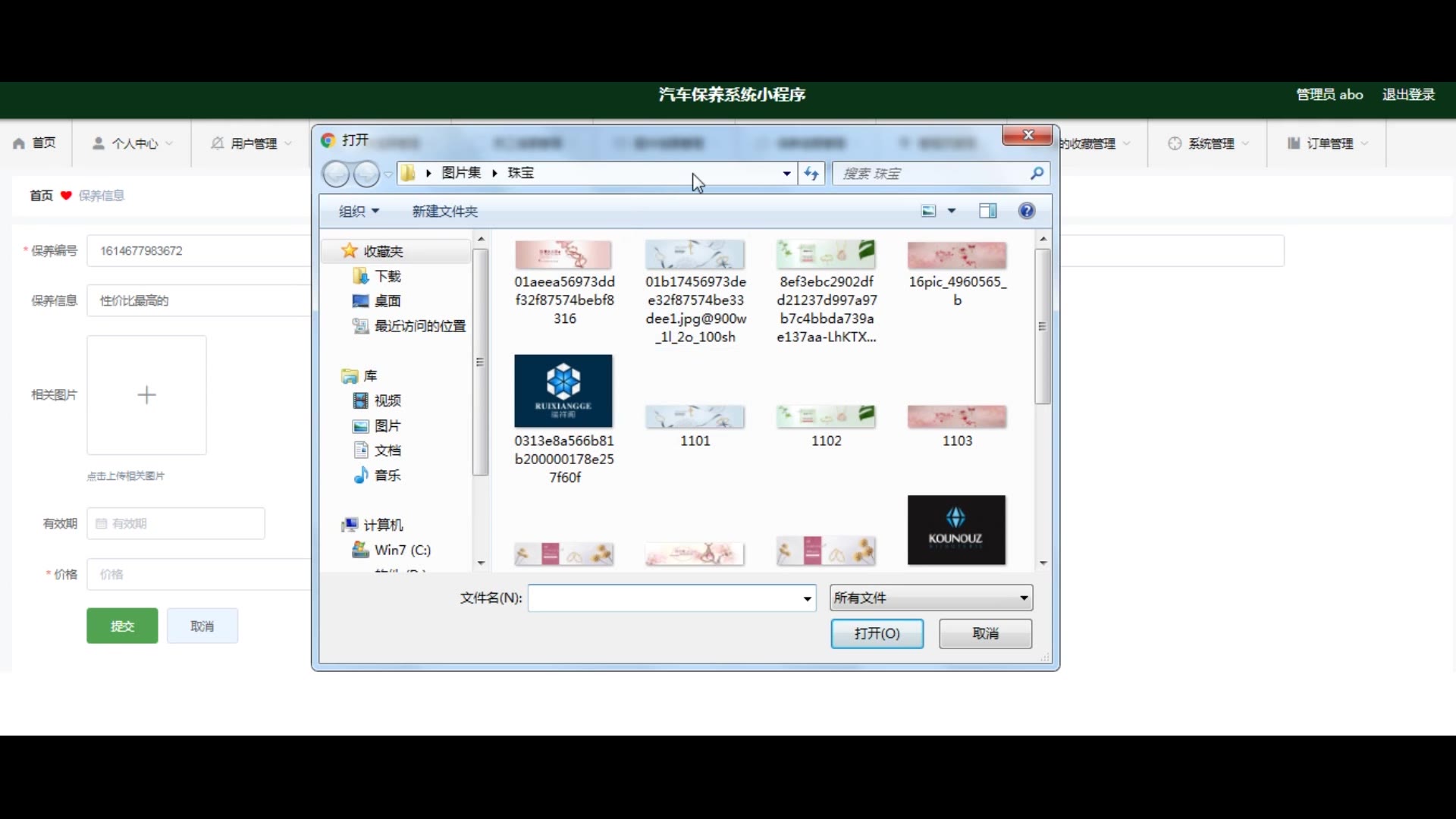Screen dimensions: 1456x819
Task: Open the 所有文件 file type dropdown
Action: 931,598
